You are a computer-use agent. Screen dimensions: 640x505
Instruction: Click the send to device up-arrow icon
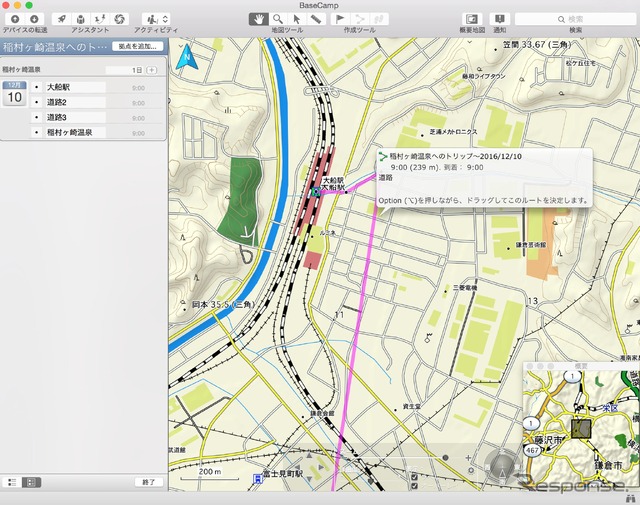pyautogui.click(x=15, y=19)
